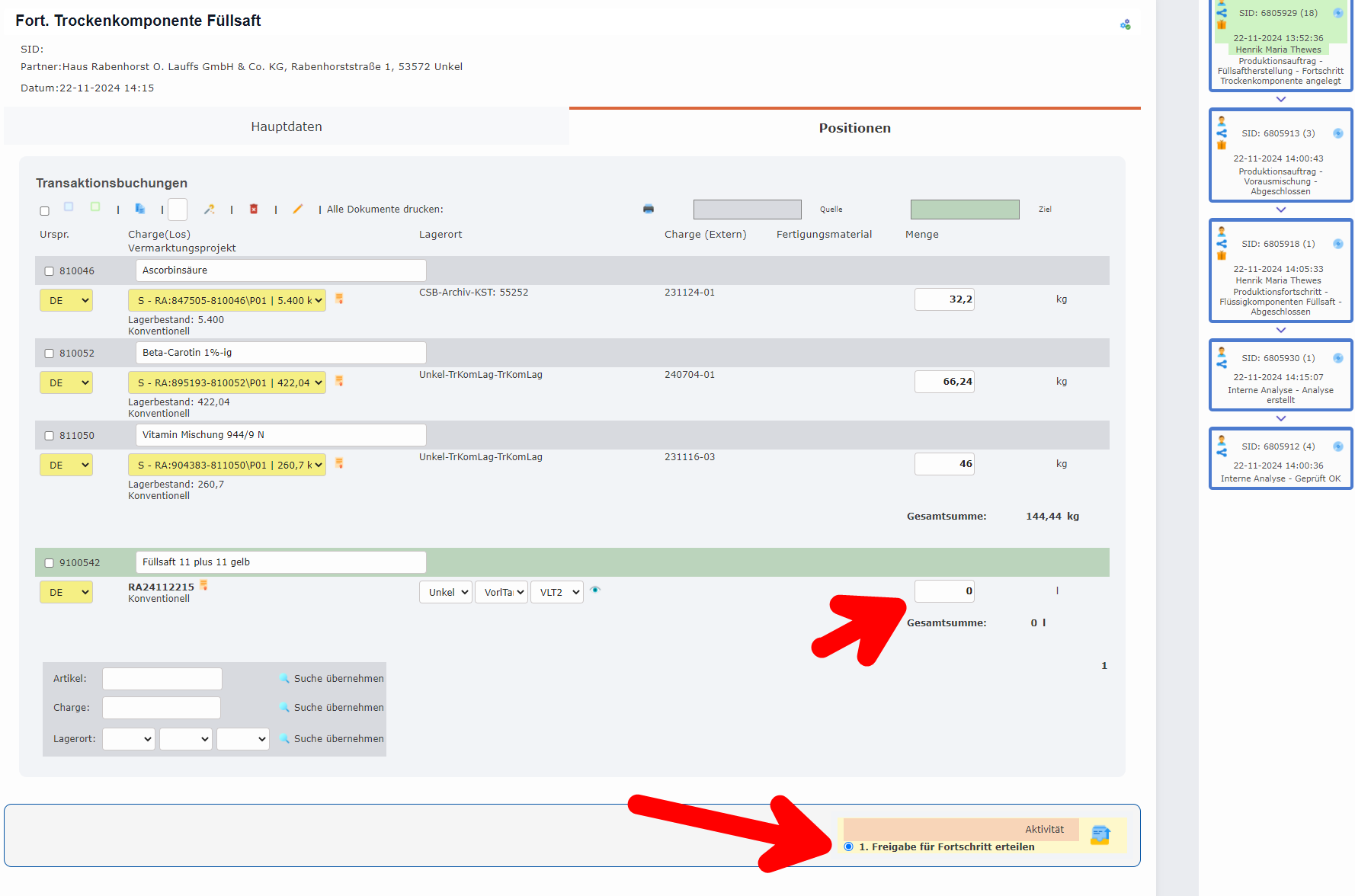Click the blue copy documents toolbar icon

tap(140, 209)
